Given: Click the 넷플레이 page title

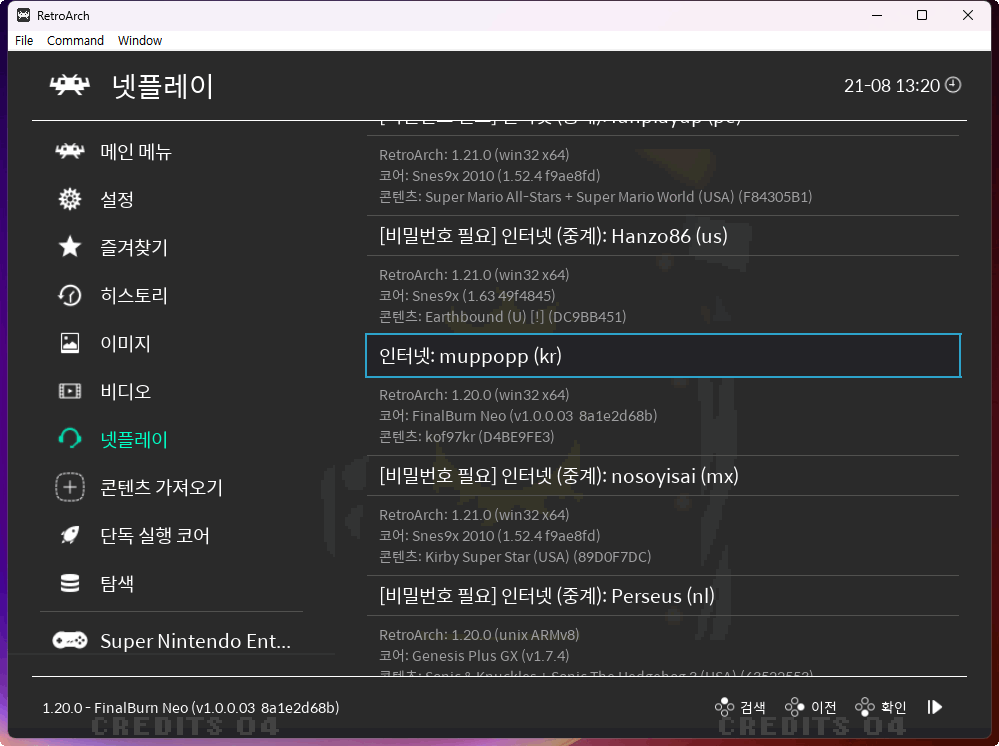Looking at the screenshot, I should click(x=162, y=85).
